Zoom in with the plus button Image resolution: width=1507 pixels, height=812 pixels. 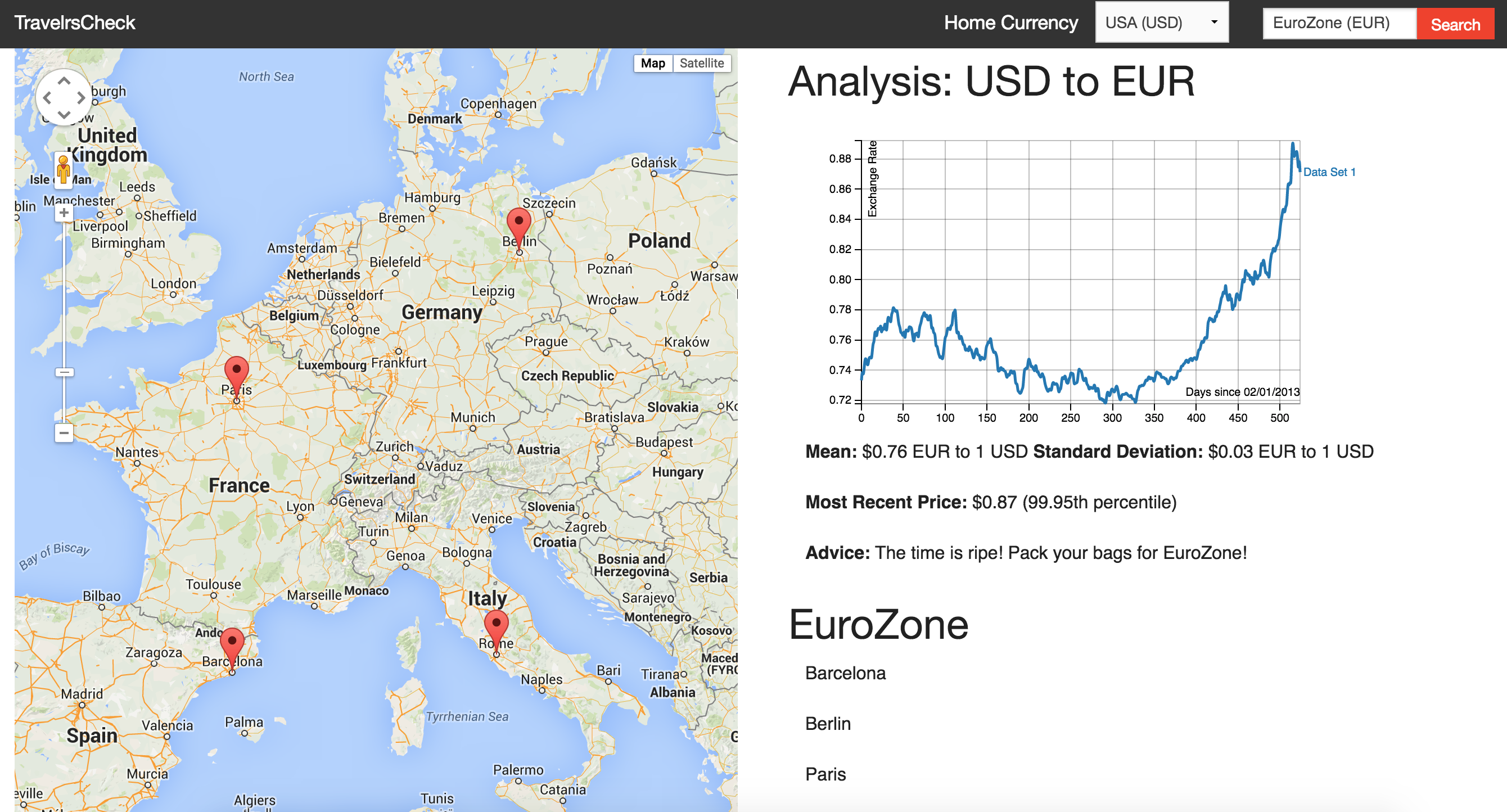[x=64, y=213]
